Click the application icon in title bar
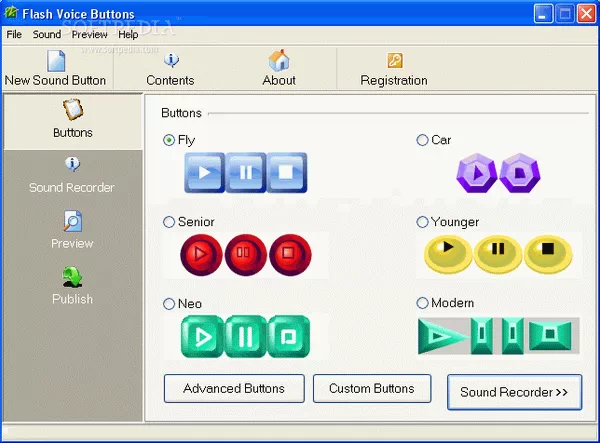This screenshot has width=600, height=443. point(11,13)
